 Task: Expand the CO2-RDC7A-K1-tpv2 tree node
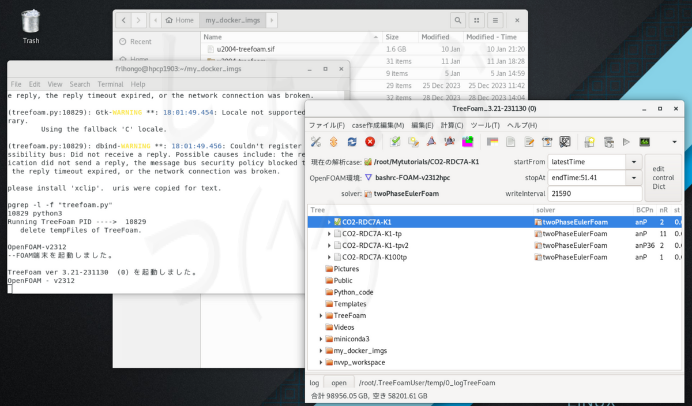point(329,245)
